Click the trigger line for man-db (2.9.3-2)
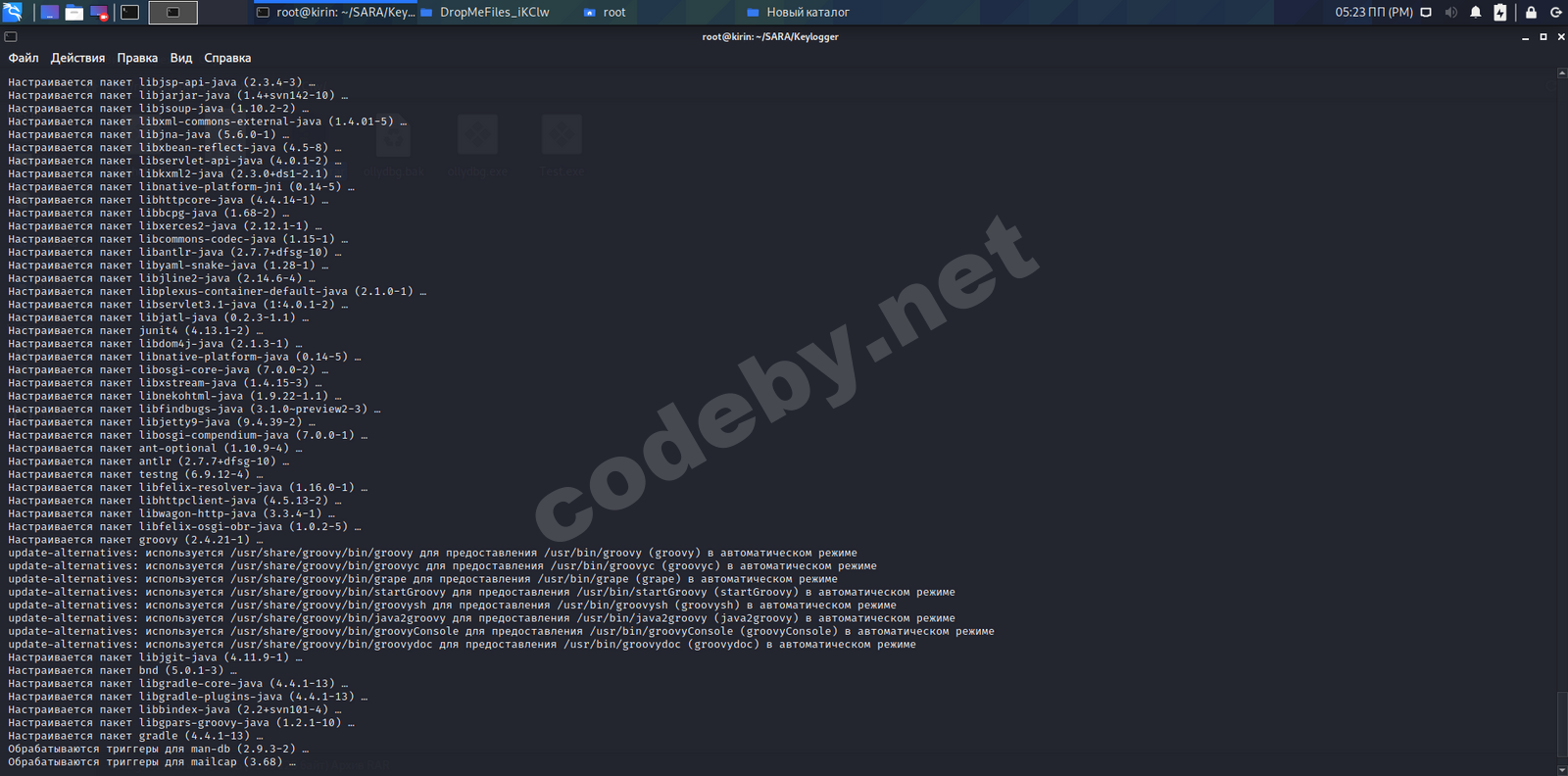 (158, 749)
